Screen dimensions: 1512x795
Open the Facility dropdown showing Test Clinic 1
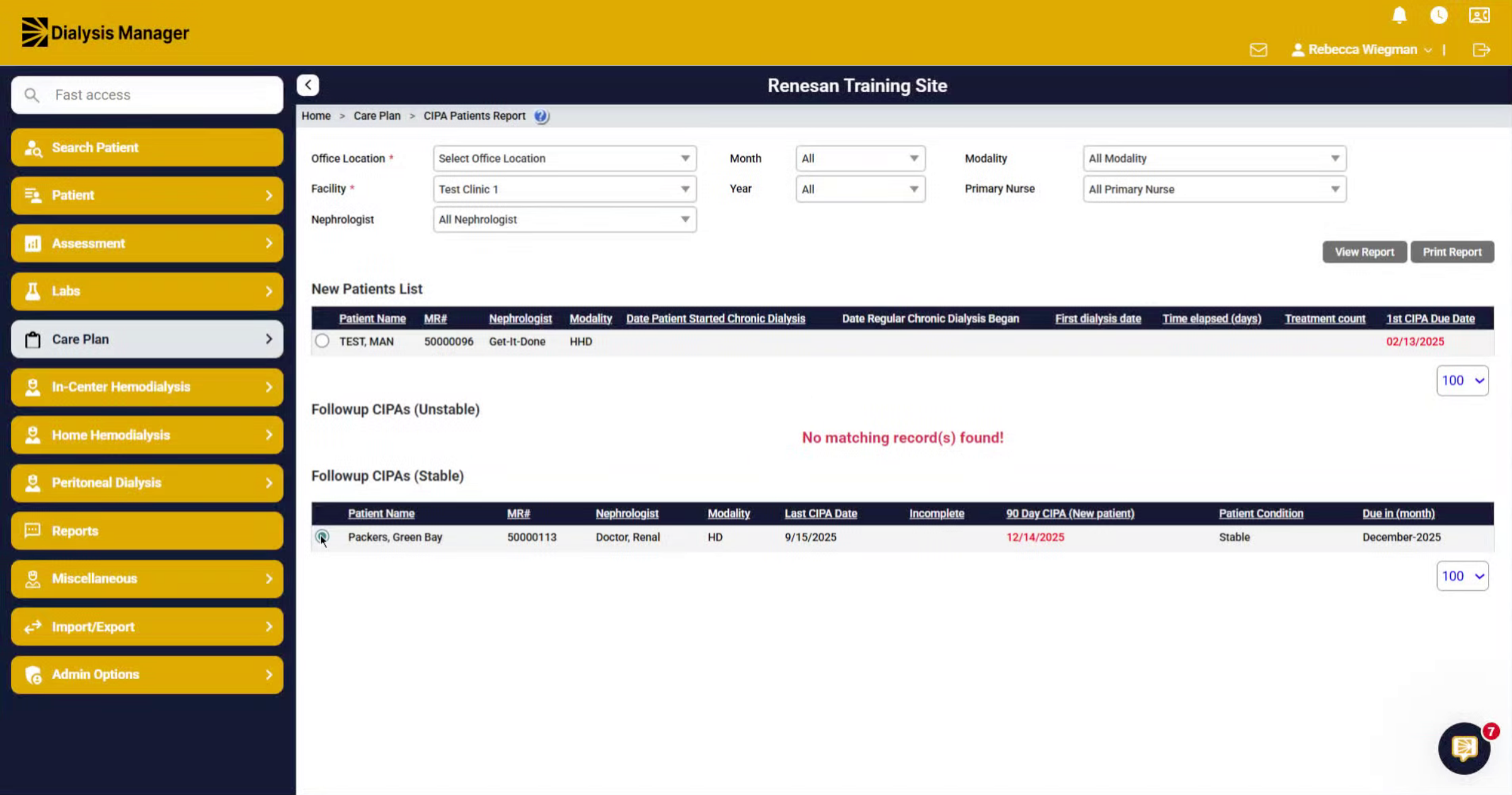click(x=564, y=189)
